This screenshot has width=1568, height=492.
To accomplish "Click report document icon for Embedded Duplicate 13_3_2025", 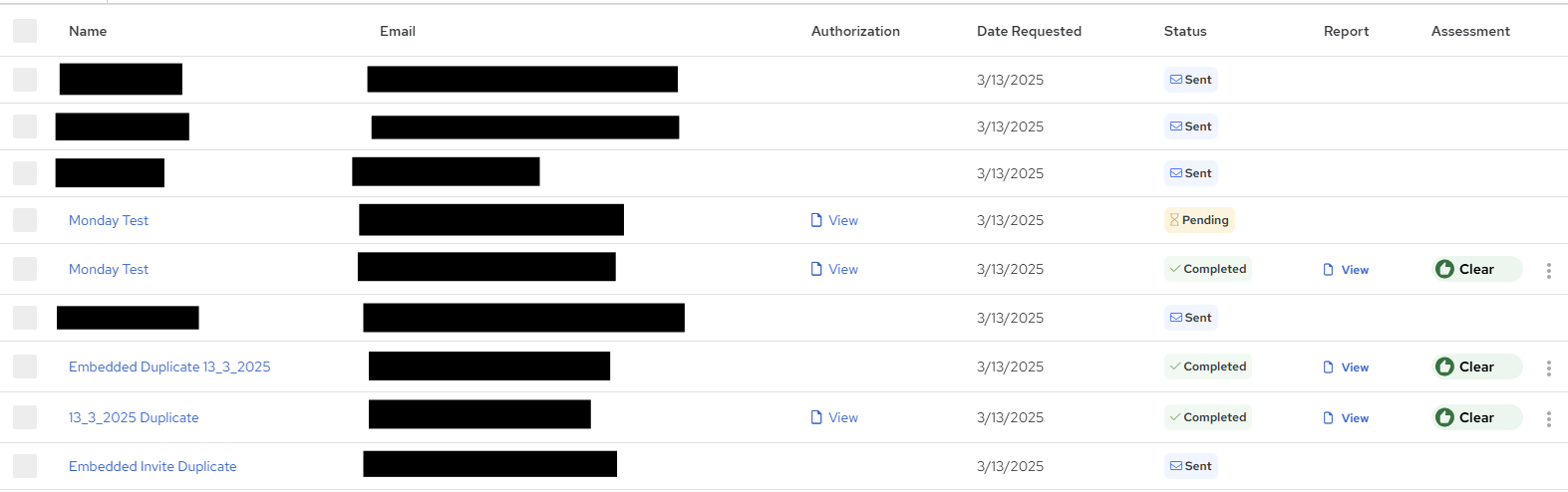I will pyautogui.click(x=1328, y=368).
